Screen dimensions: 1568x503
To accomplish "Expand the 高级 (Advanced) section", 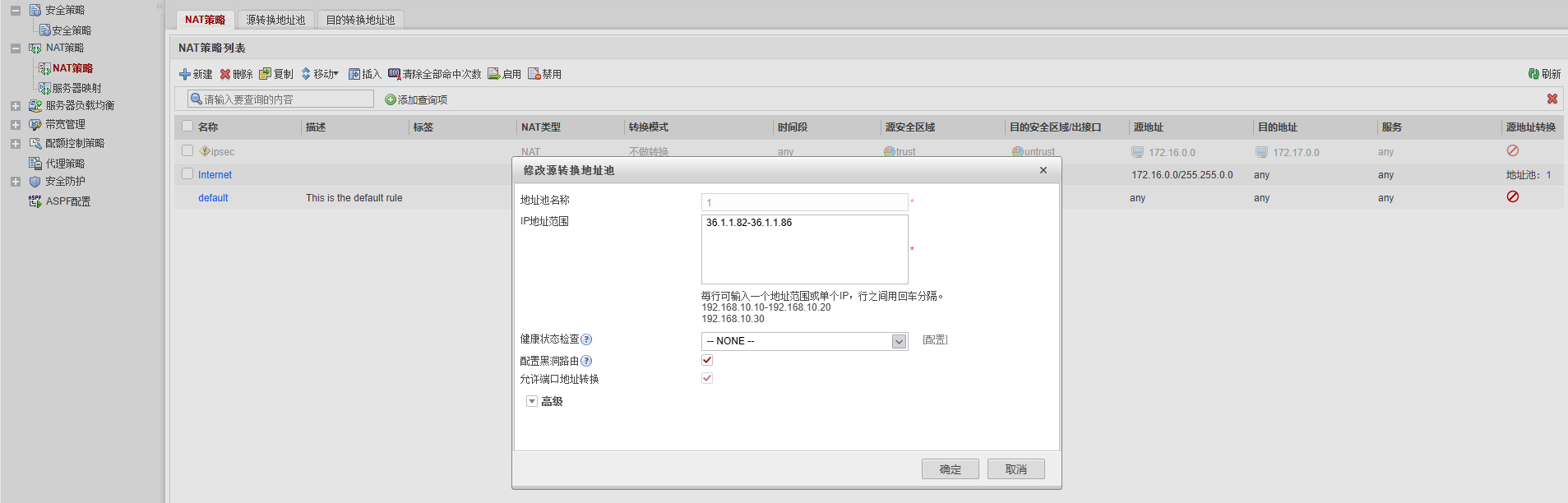I will pos(532,401).
